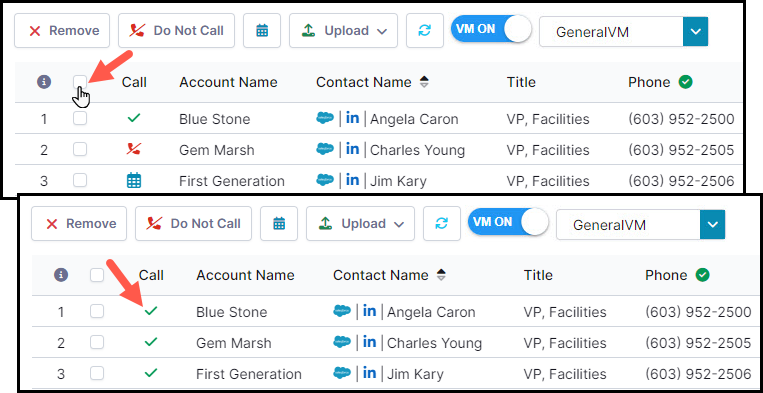
Task: Click the calendar status icon in the First Generation row
Action: pos(134,181)
